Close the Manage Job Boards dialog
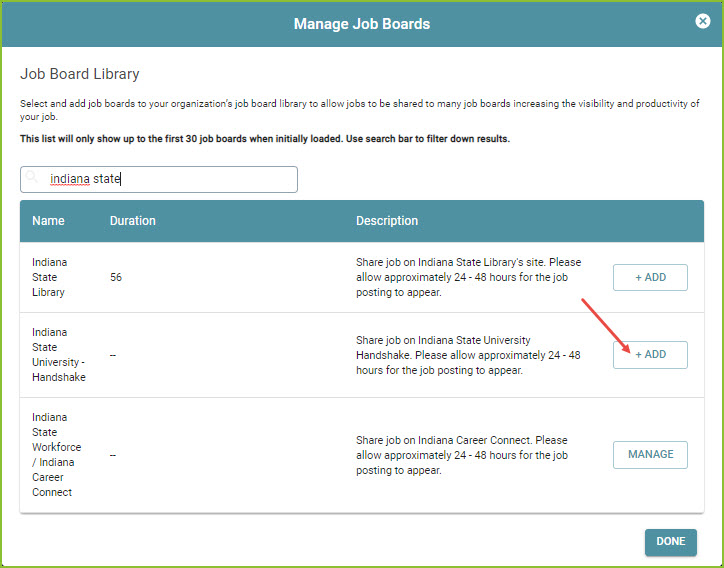The height and width of the screenshot is (568, 724). coord(702,21)
